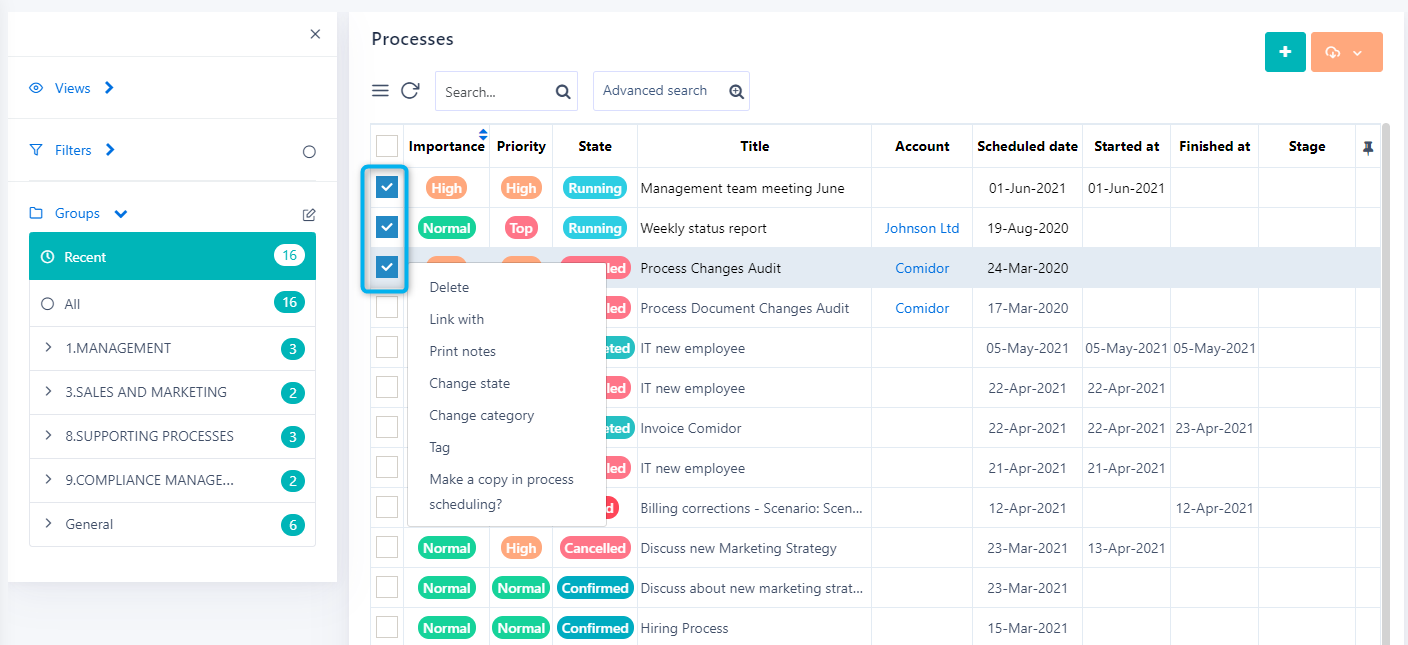The image size is (1408, 645).
Task: Uncheck Management team meeting June row
Action: coord(387,187)
